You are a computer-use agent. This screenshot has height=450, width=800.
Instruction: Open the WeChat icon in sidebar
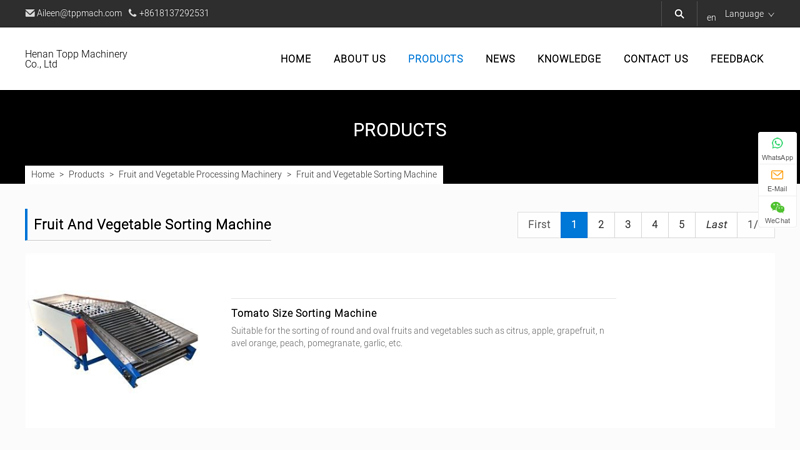click(x=777, y=207)
